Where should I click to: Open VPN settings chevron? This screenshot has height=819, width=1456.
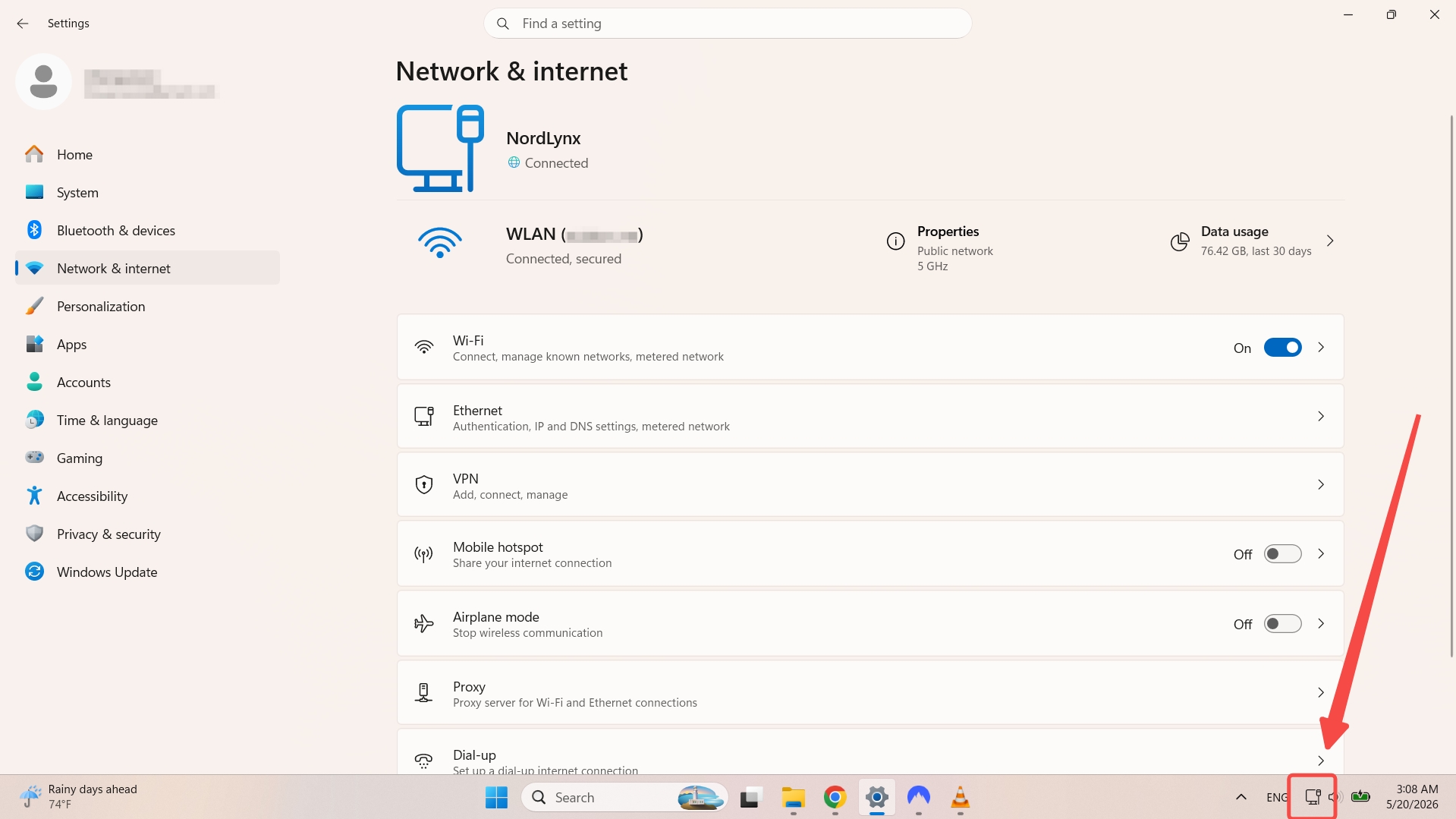[x=1321, y=484]
